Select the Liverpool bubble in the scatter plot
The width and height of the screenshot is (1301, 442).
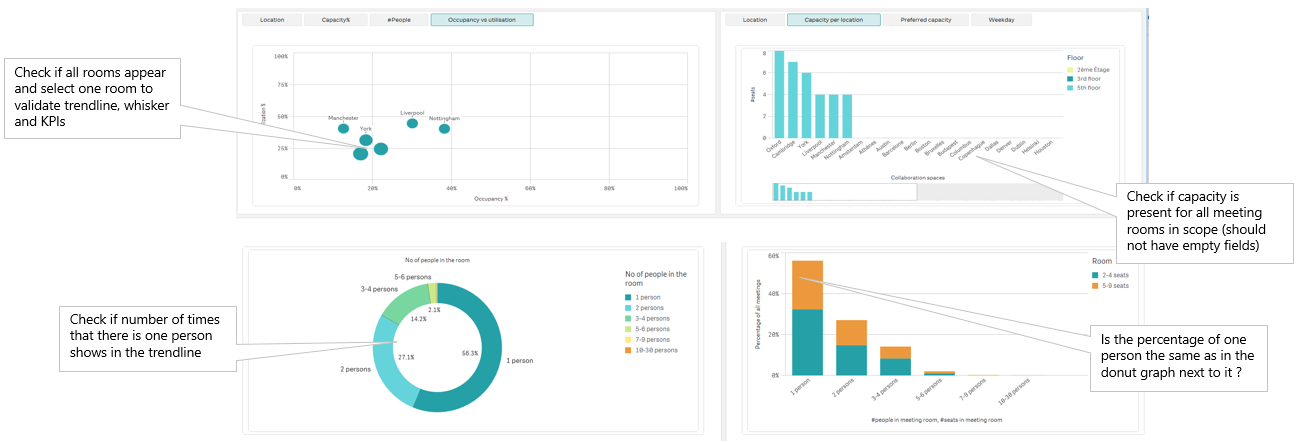[x=412, y=123]
